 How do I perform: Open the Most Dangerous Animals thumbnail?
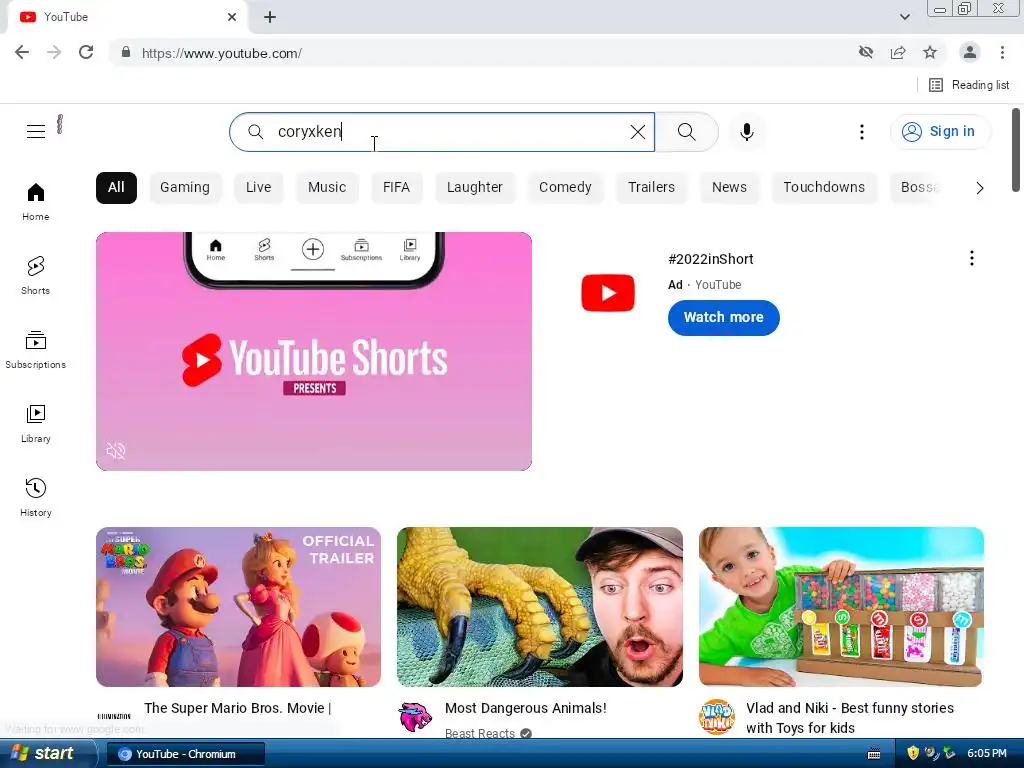pos(540,607)
